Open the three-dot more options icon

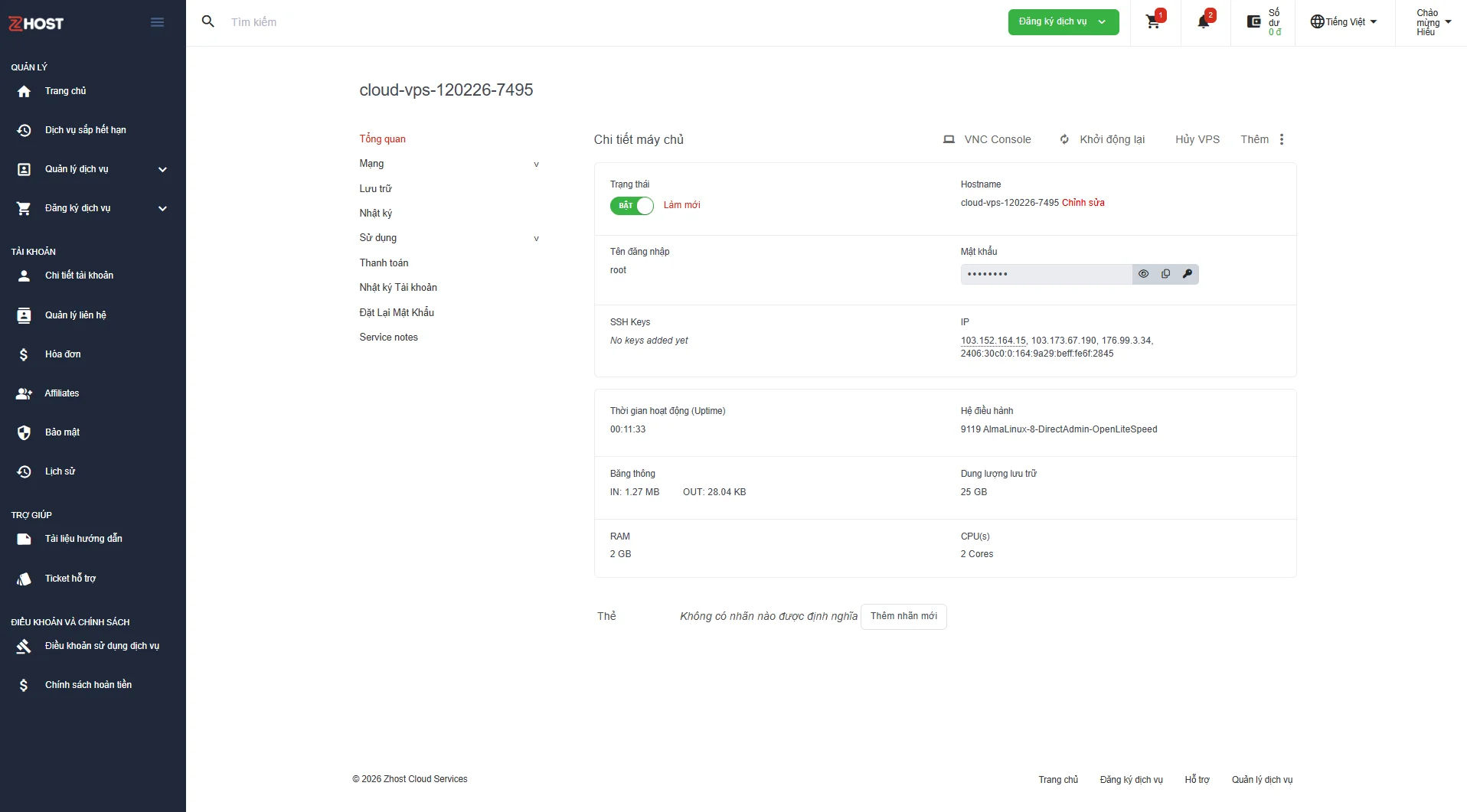tap(1281, 139)
